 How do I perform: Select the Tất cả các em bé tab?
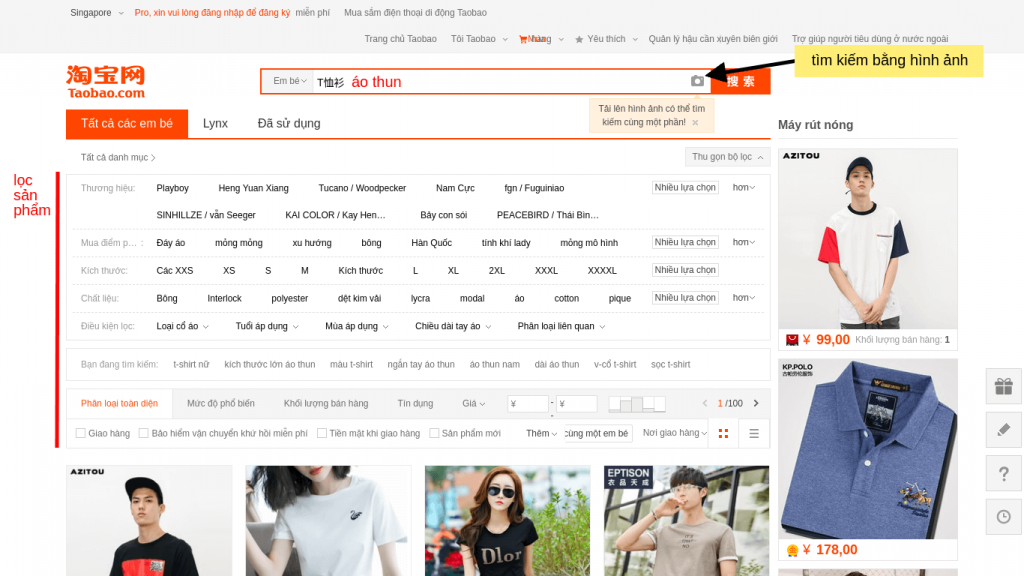pyautogui.click(x=127, y=123)
